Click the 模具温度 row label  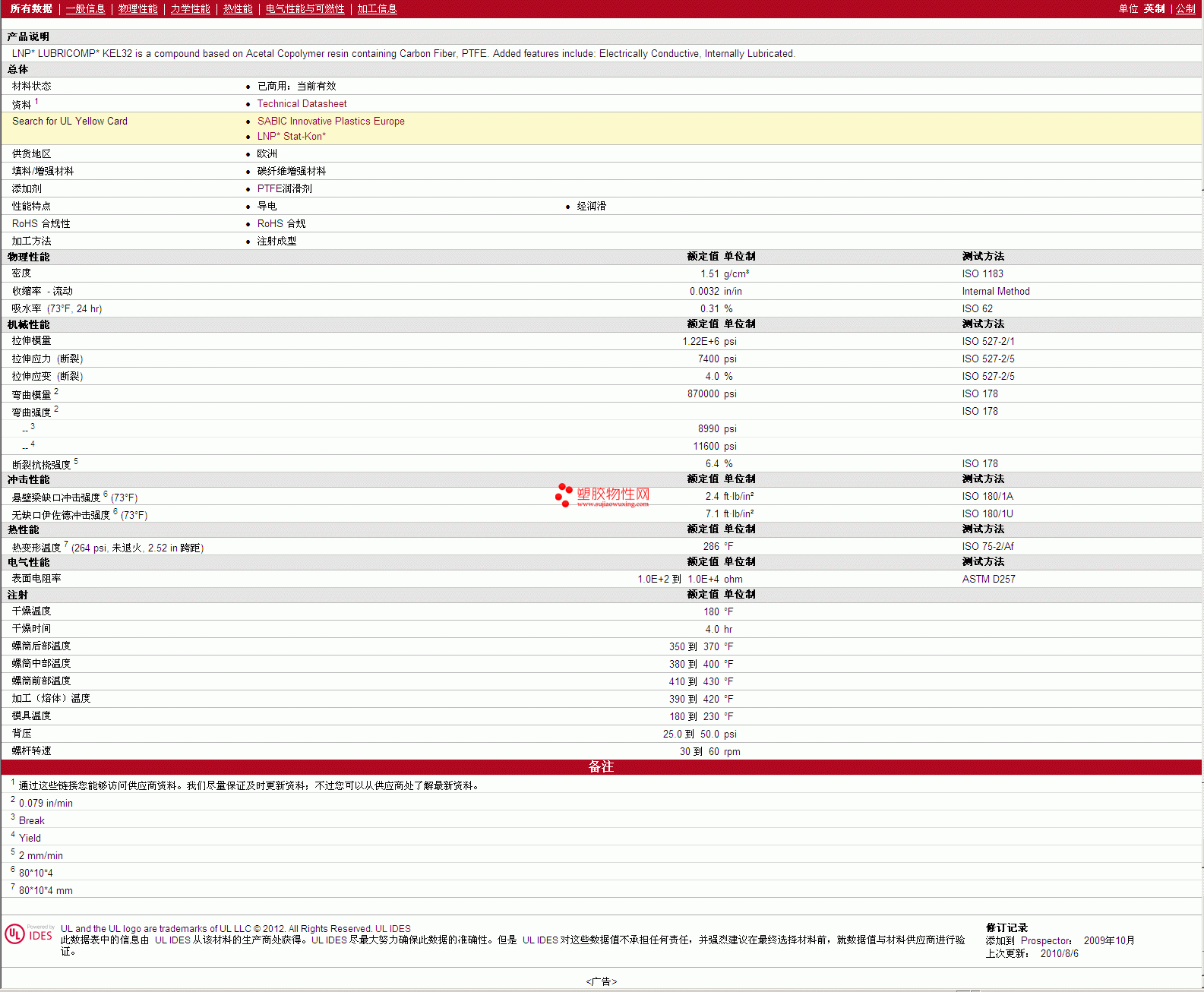click(x=31, y=716)
